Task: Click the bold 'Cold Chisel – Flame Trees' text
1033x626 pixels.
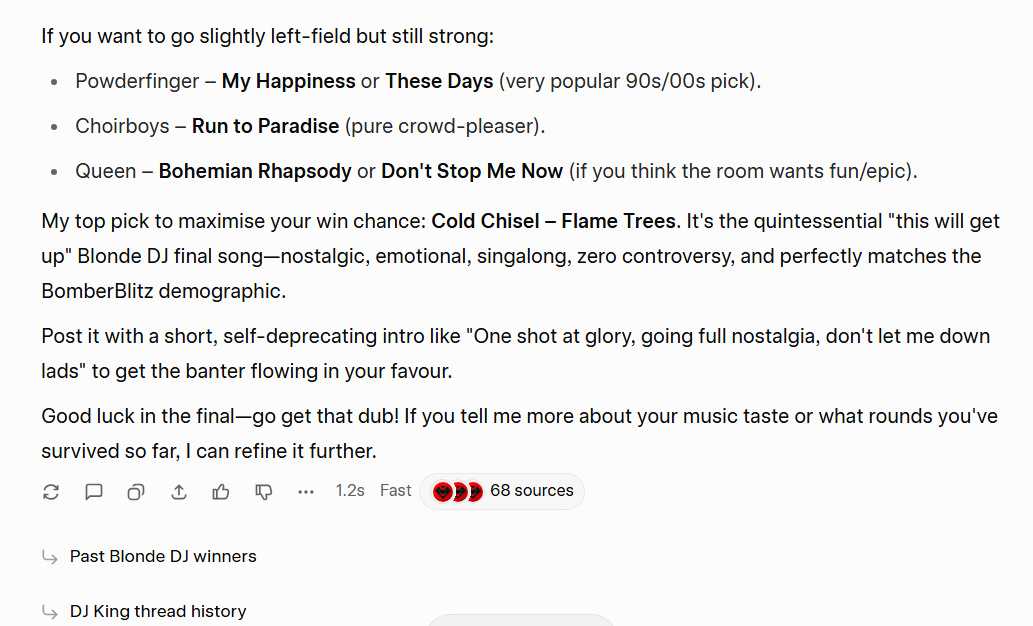Action: click(554, 220)
